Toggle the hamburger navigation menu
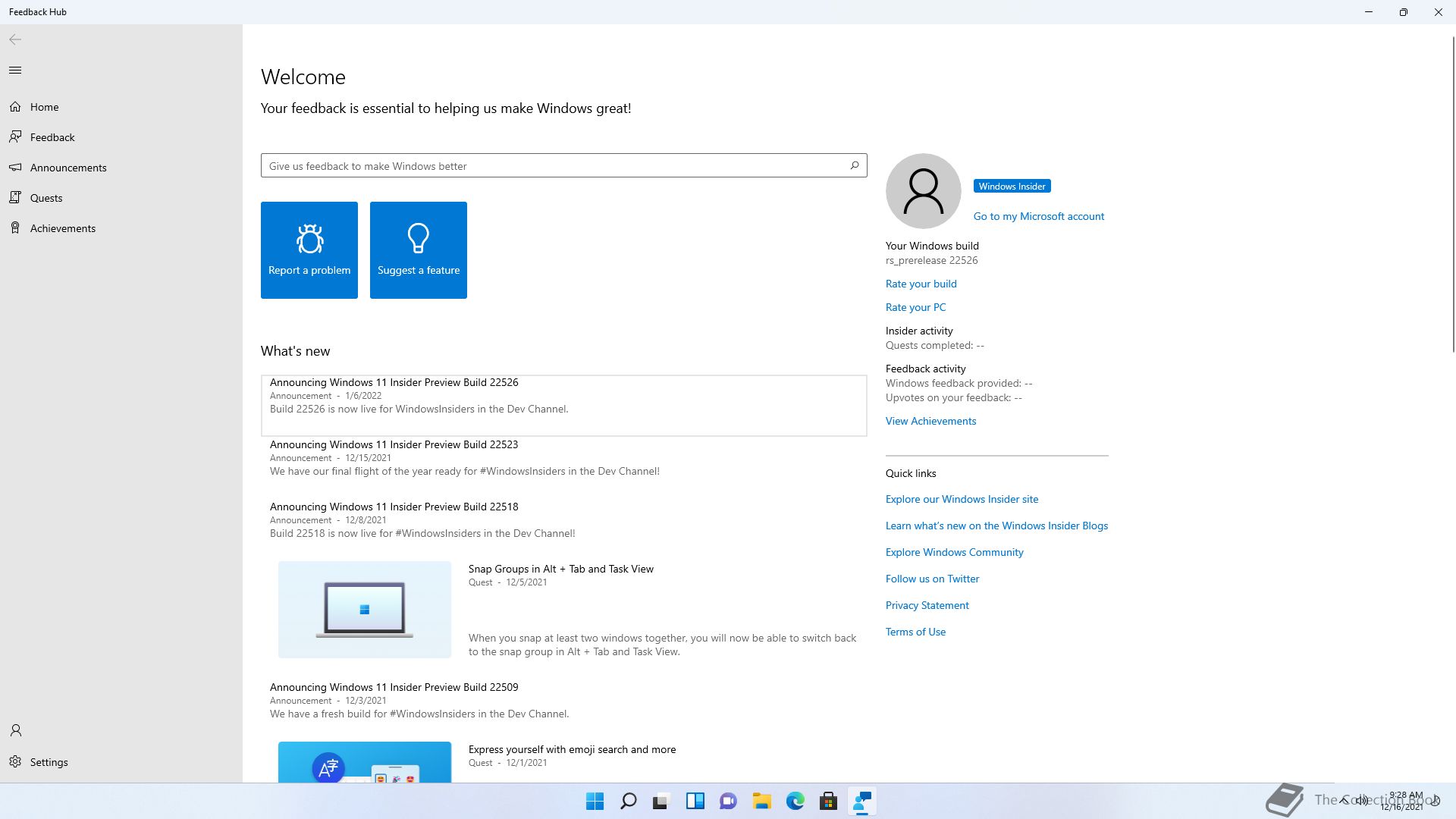 click(x=15, y=71)
